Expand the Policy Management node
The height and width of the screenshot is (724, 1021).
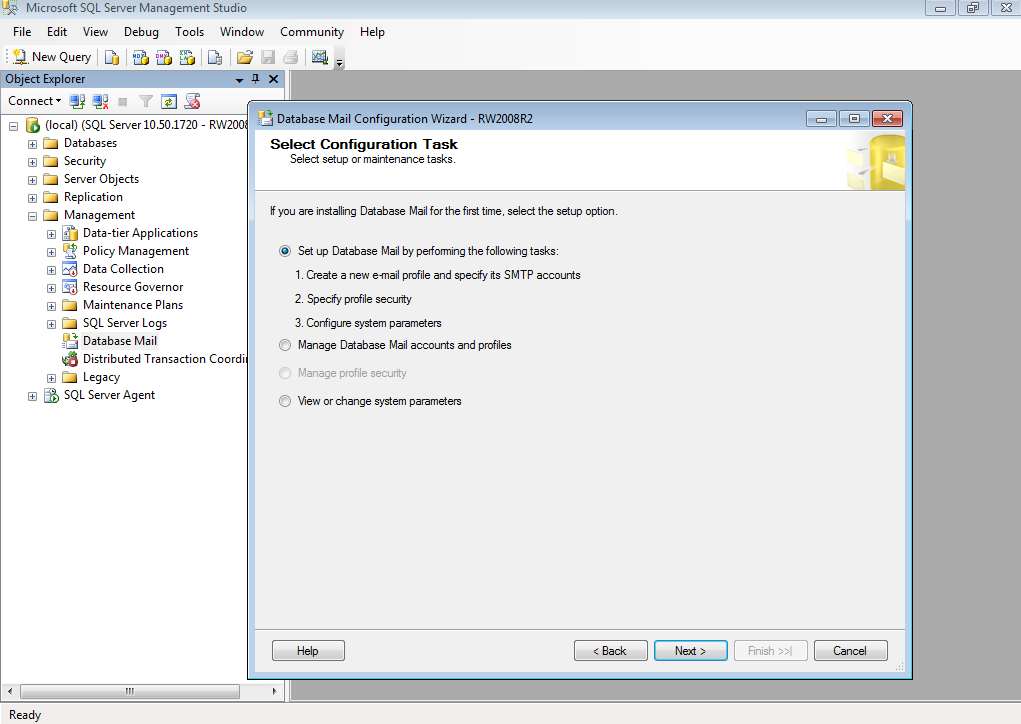pyautogui.click(x=51, y=252)
